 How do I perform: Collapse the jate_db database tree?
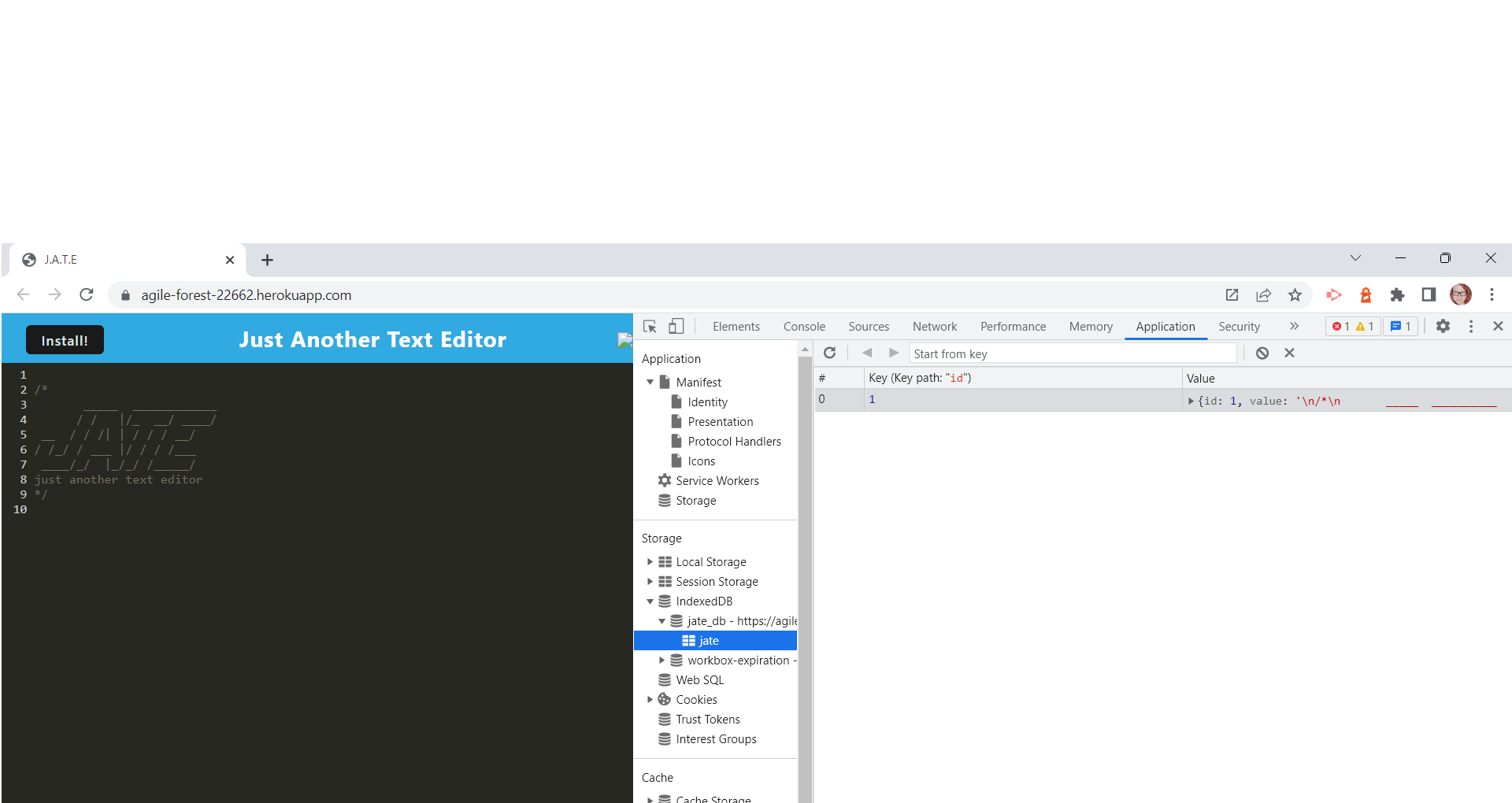[x=662, y=620]
